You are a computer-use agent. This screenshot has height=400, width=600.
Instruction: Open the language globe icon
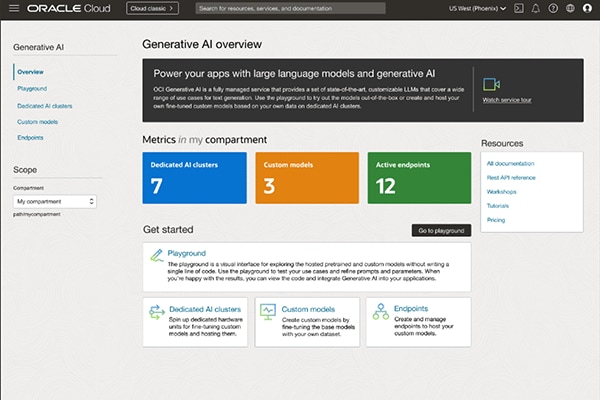pyautogui.click(x=570, y=8)
